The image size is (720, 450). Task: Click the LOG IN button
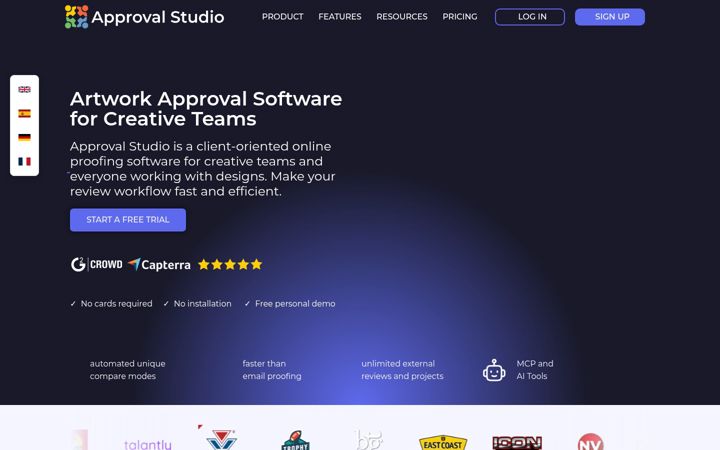(x=530, y=17)
